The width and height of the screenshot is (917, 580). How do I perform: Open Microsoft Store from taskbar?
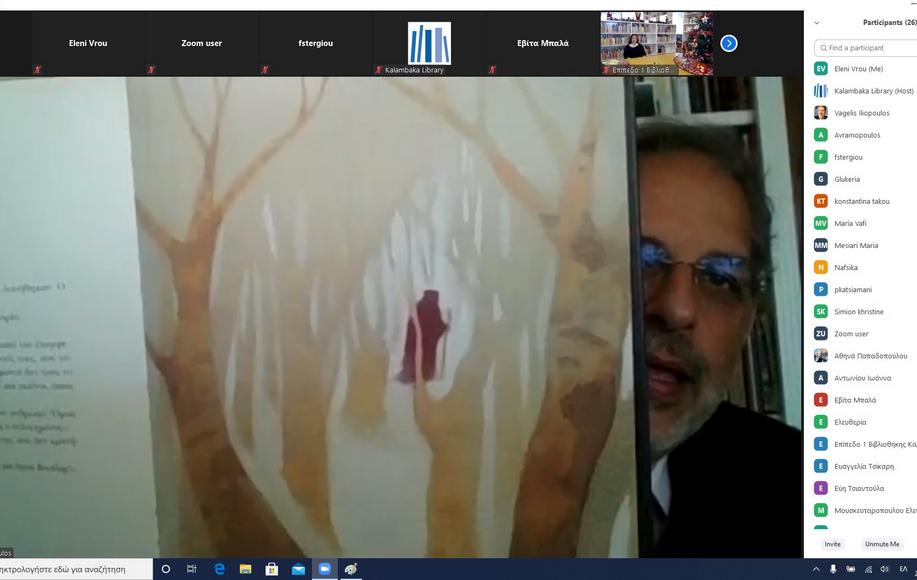click(271, 569)
